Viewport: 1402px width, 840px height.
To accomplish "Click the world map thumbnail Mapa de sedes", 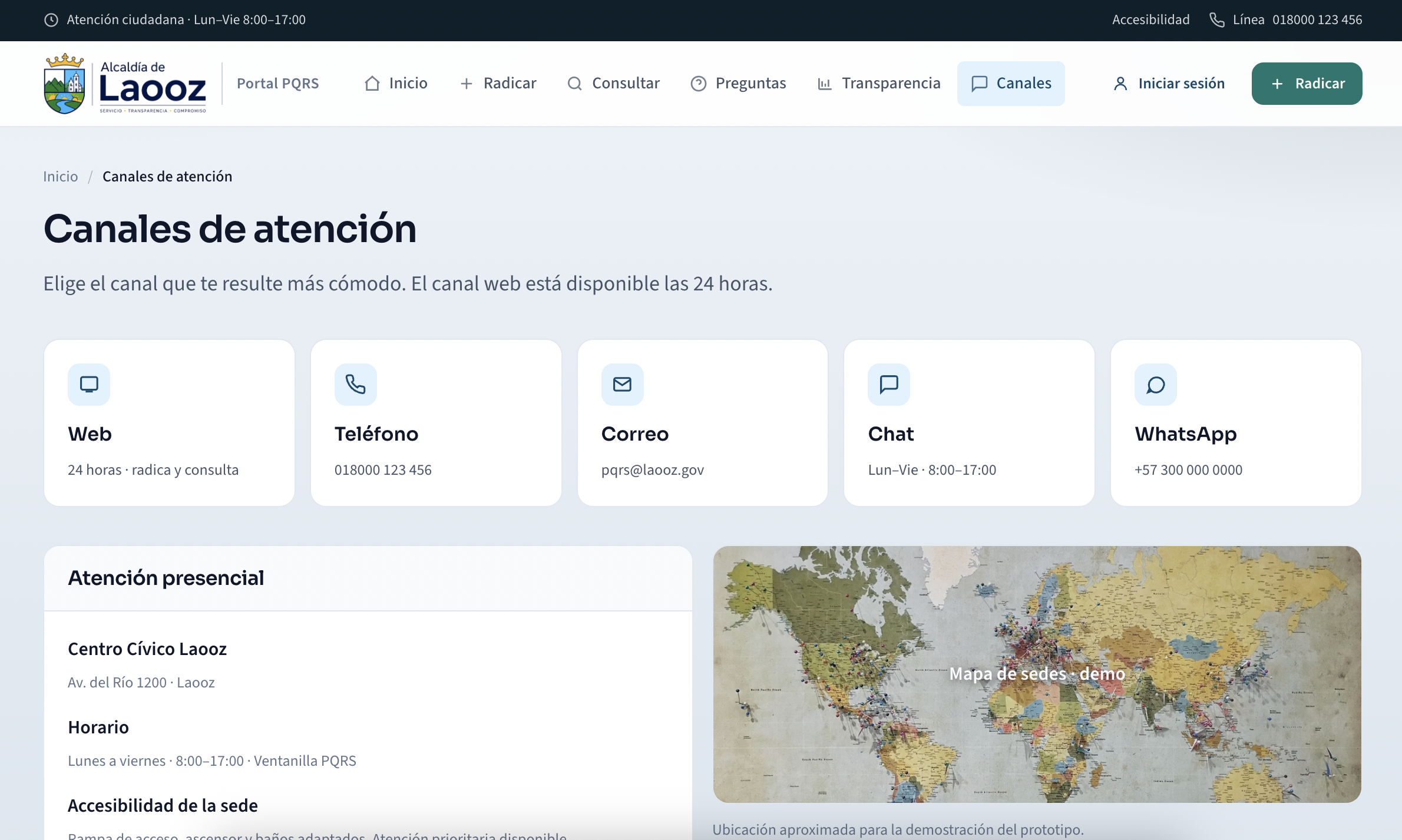I will click(x=1037, y=674).
